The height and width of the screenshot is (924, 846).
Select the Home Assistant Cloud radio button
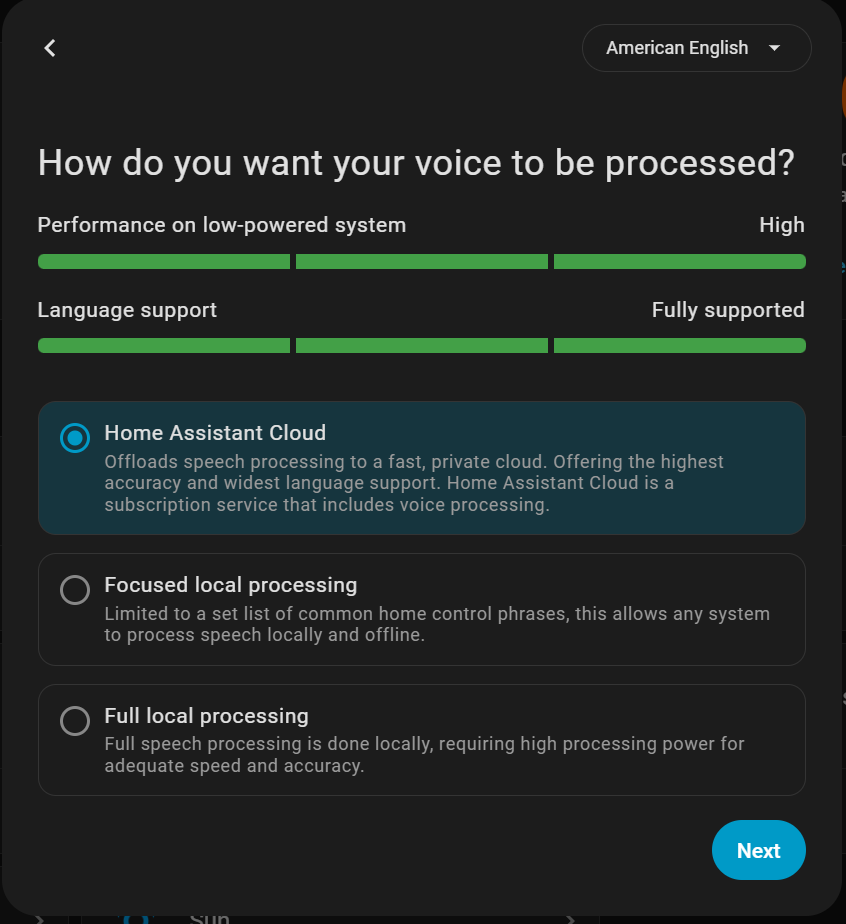(x=75, y=438)
